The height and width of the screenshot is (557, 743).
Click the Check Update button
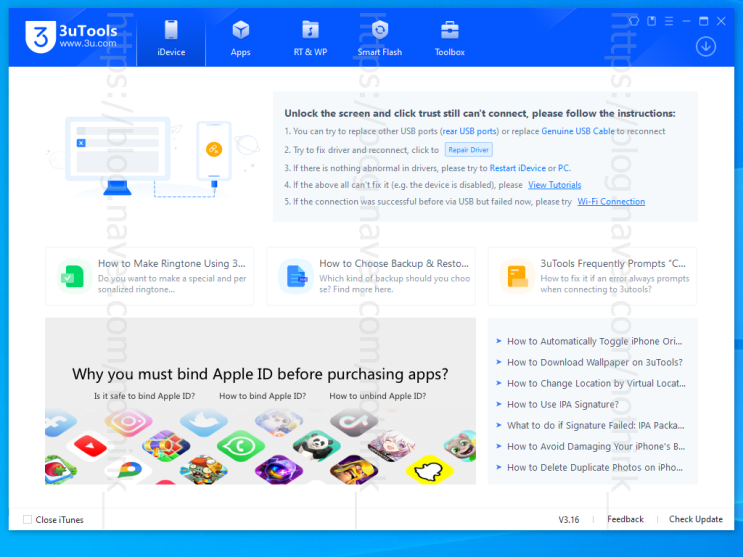click(x=696, y=519)
